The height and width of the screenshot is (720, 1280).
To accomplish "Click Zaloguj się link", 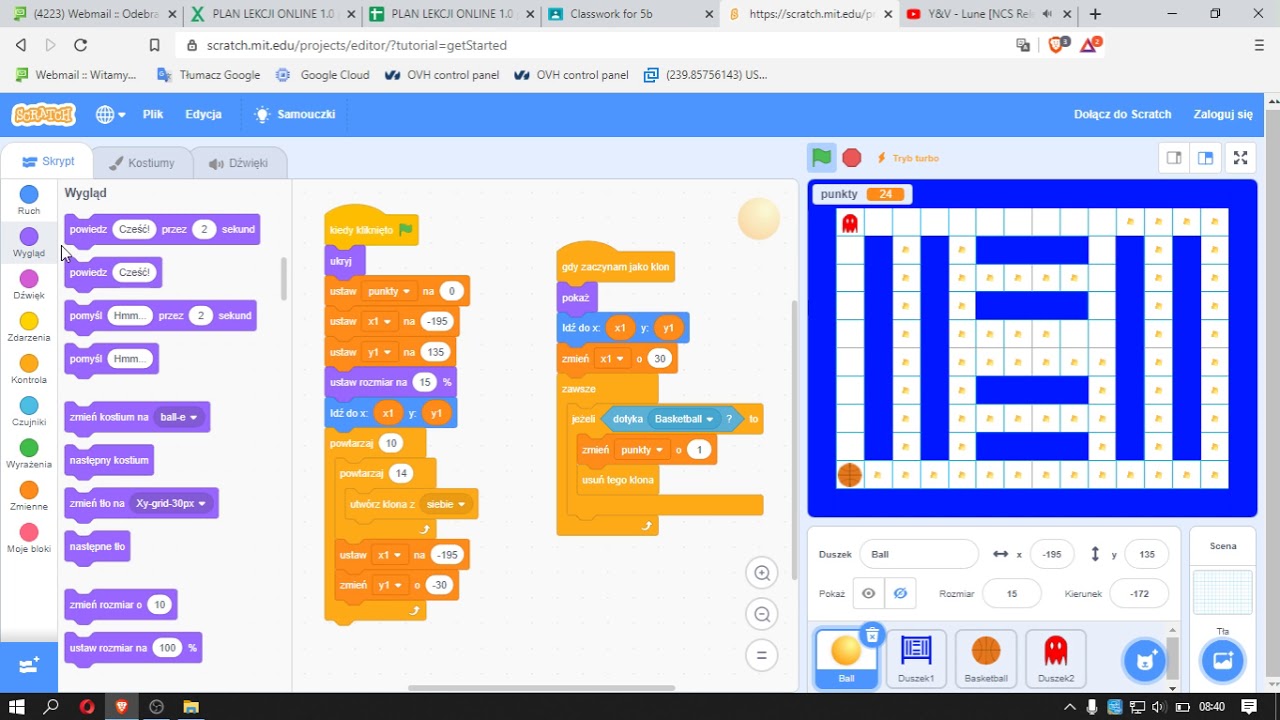I will click(1223, 114).
